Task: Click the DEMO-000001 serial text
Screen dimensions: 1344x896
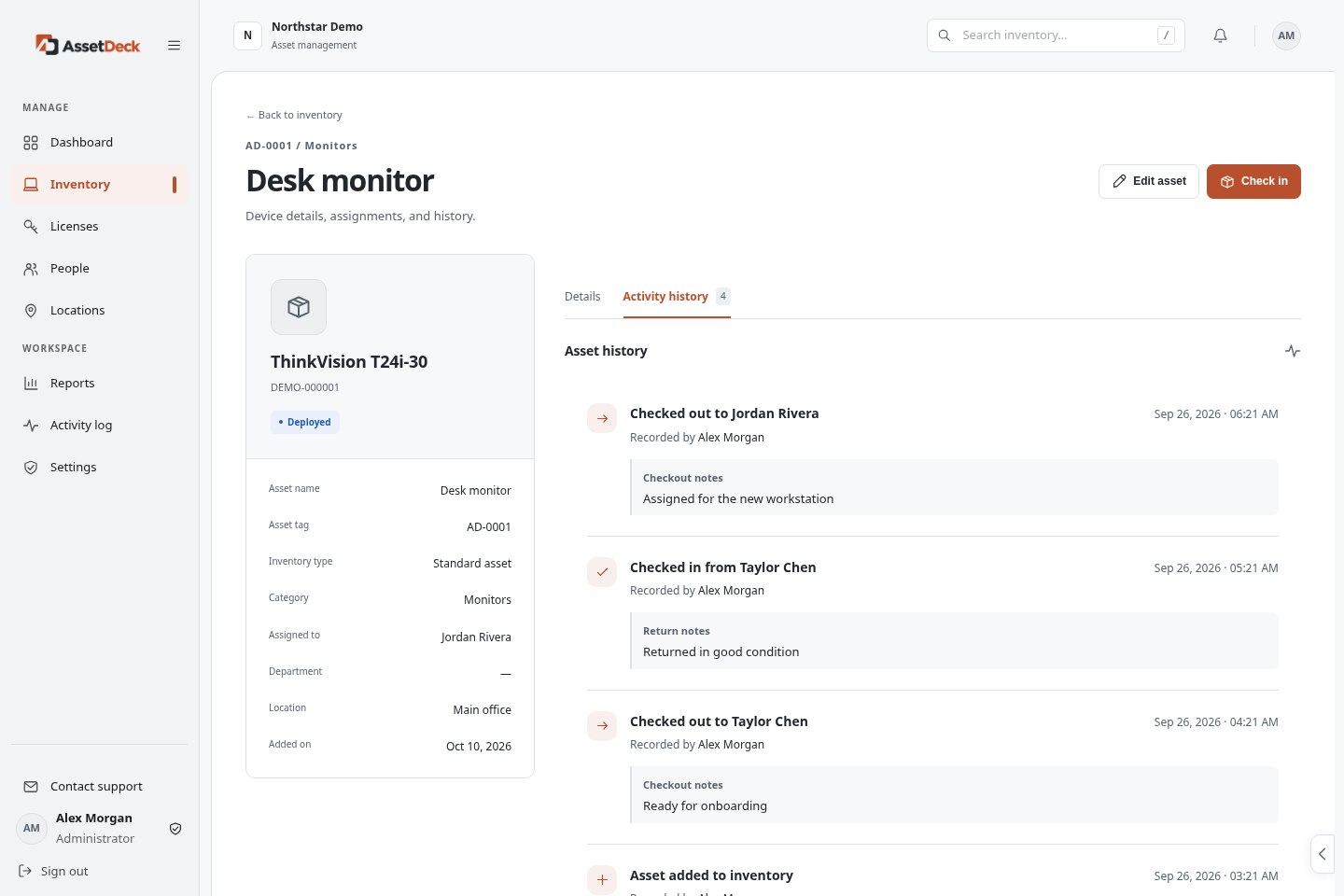Action: 305,387
